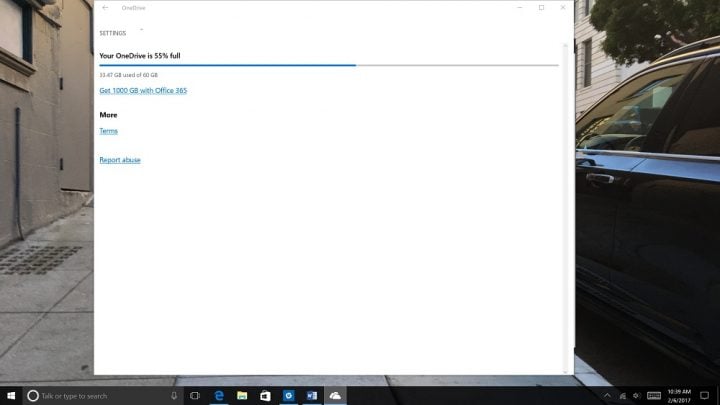The height and width of the screenshot is (405, 720).
Task: Open Word from the taskbar
Action: [312, 396]
